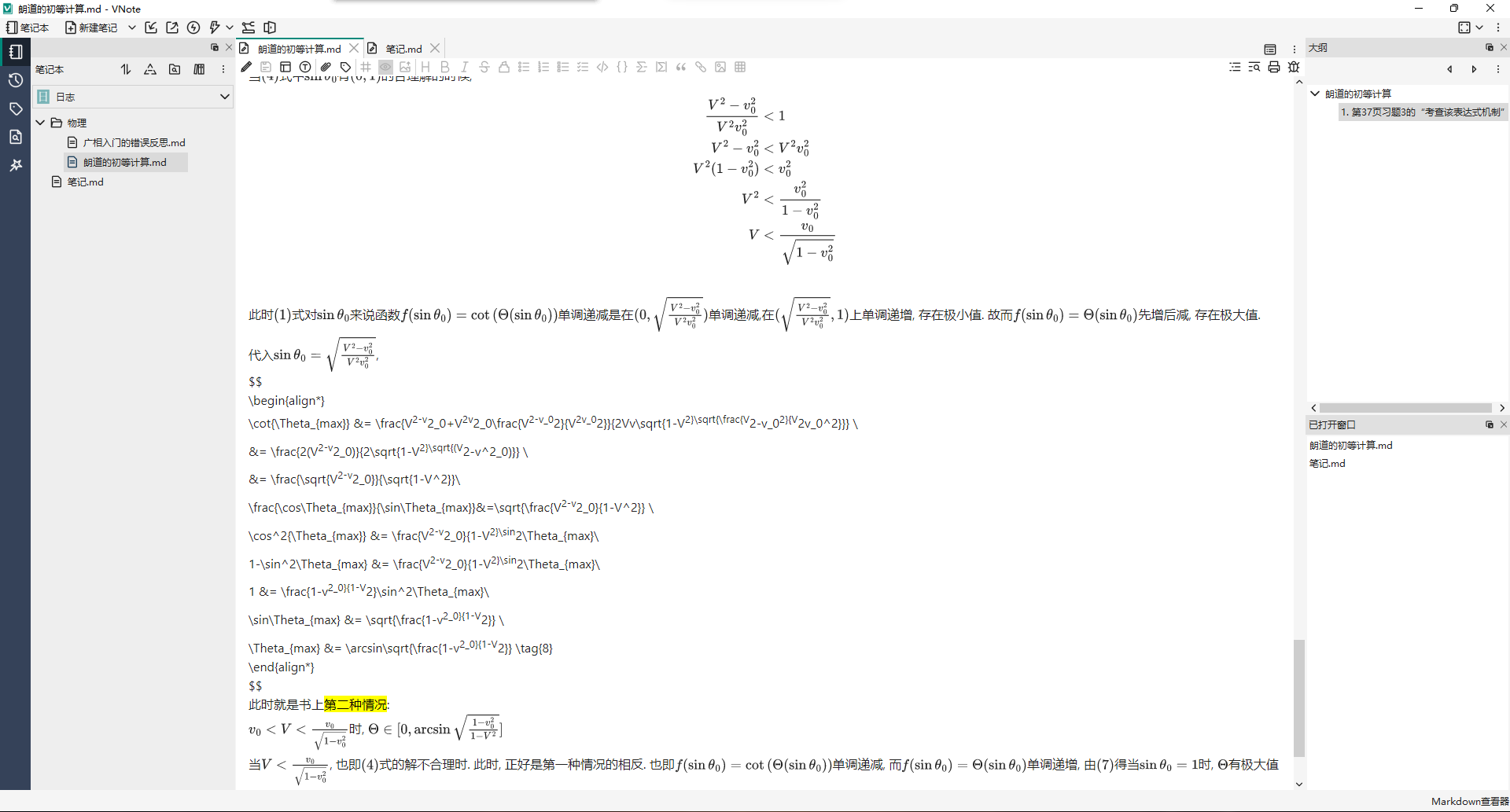Click the export icon in top toolbar
The image size is (1510, 812).
click(x=172, y=28)
